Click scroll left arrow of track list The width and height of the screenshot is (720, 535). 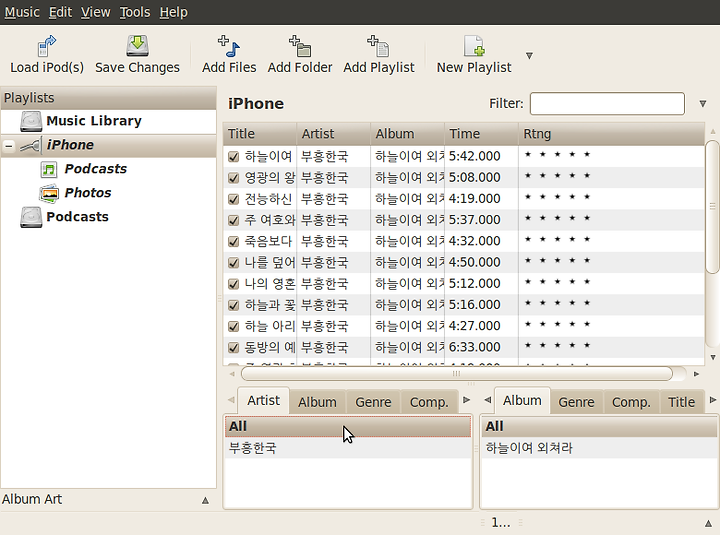point(232,374)
